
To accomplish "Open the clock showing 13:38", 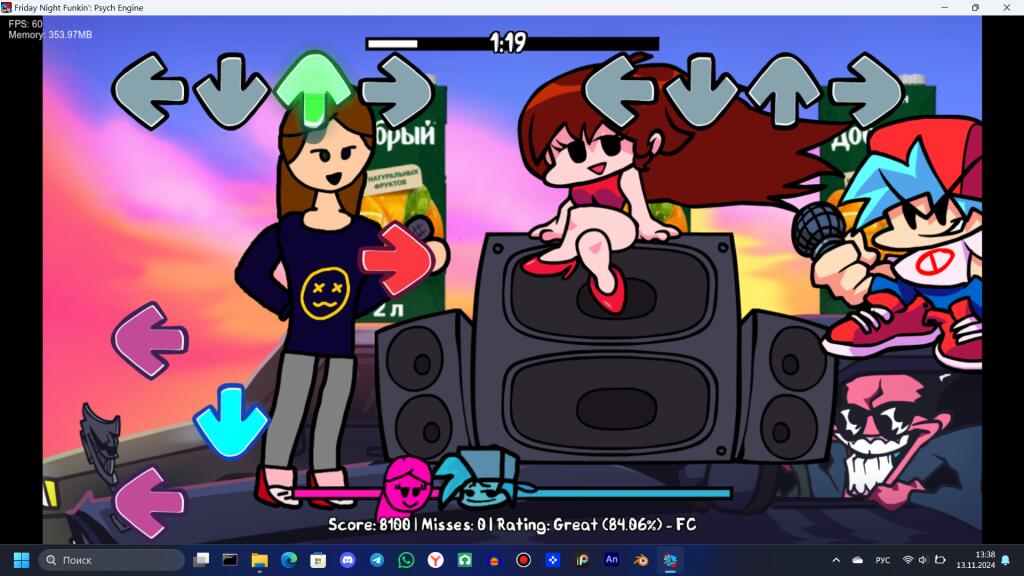I will click(x=976, y=560).
